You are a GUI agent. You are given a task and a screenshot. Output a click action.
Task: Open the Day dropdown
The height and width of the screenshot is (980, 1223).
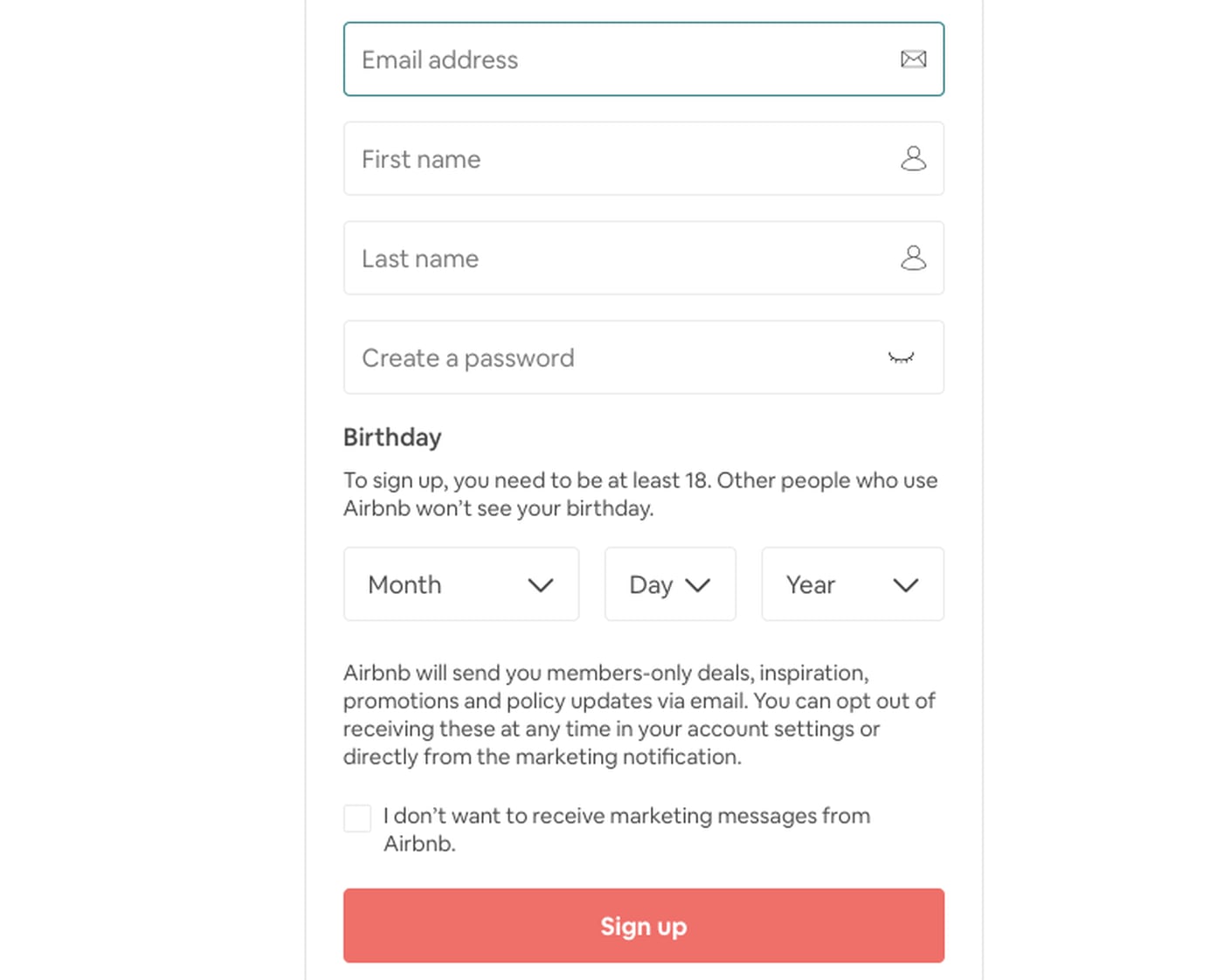(670, 584)
